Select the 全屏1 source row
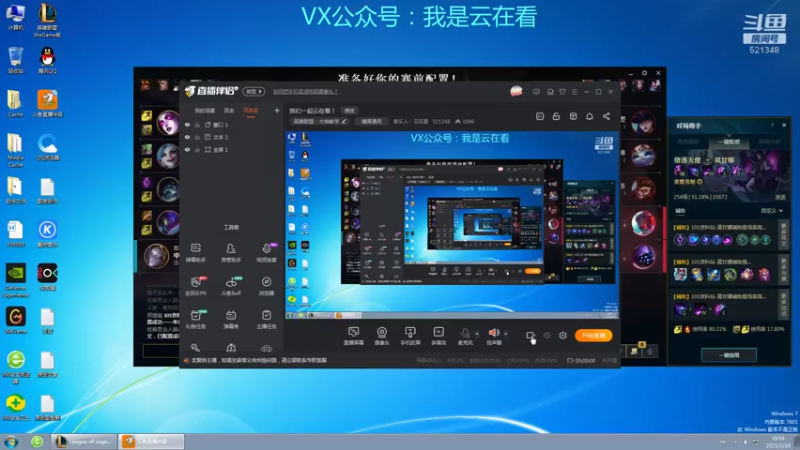 232,149
